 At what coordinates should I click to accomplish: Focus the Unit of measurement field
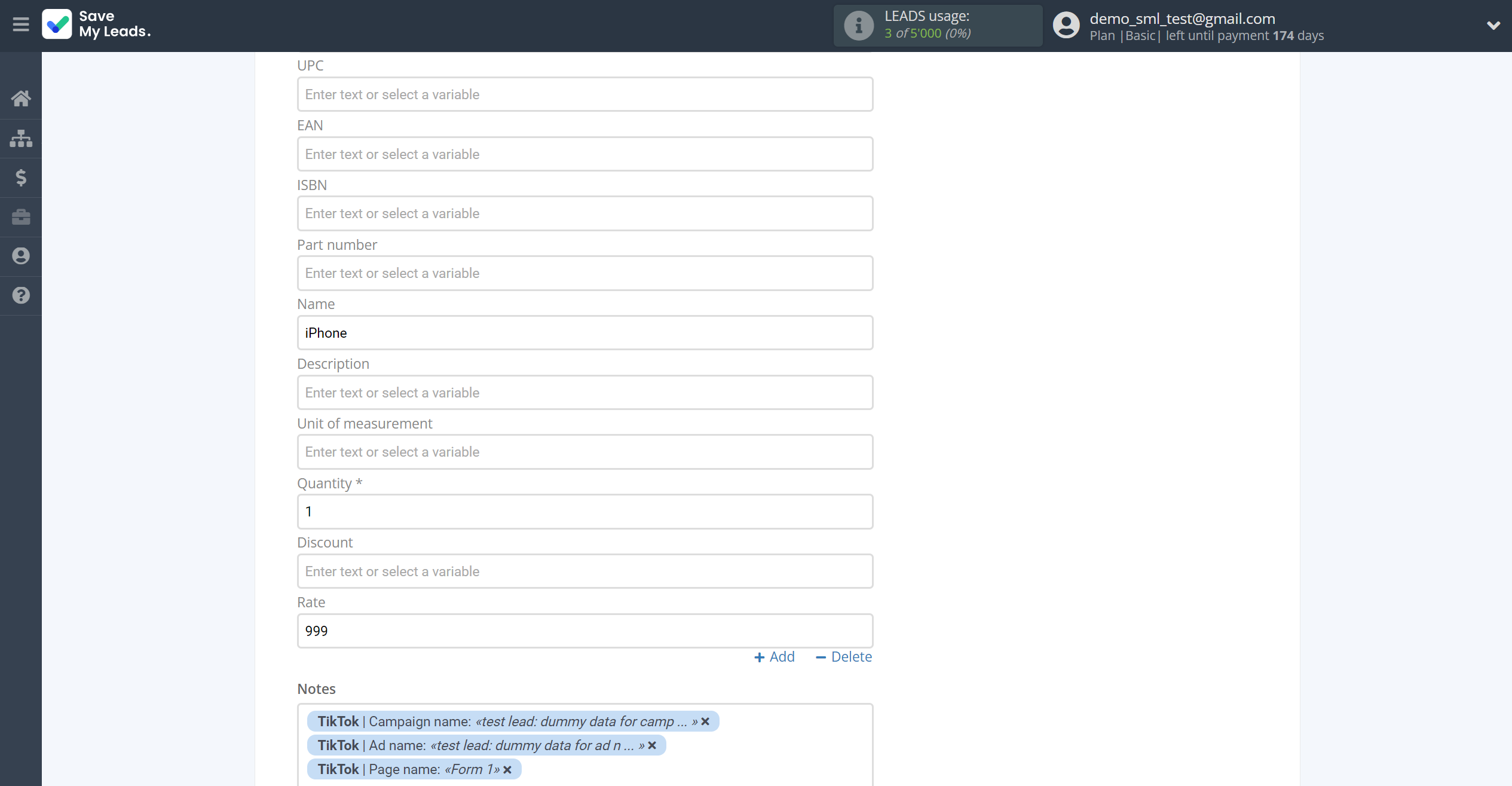pyautogui.click(x=585, y=452)
